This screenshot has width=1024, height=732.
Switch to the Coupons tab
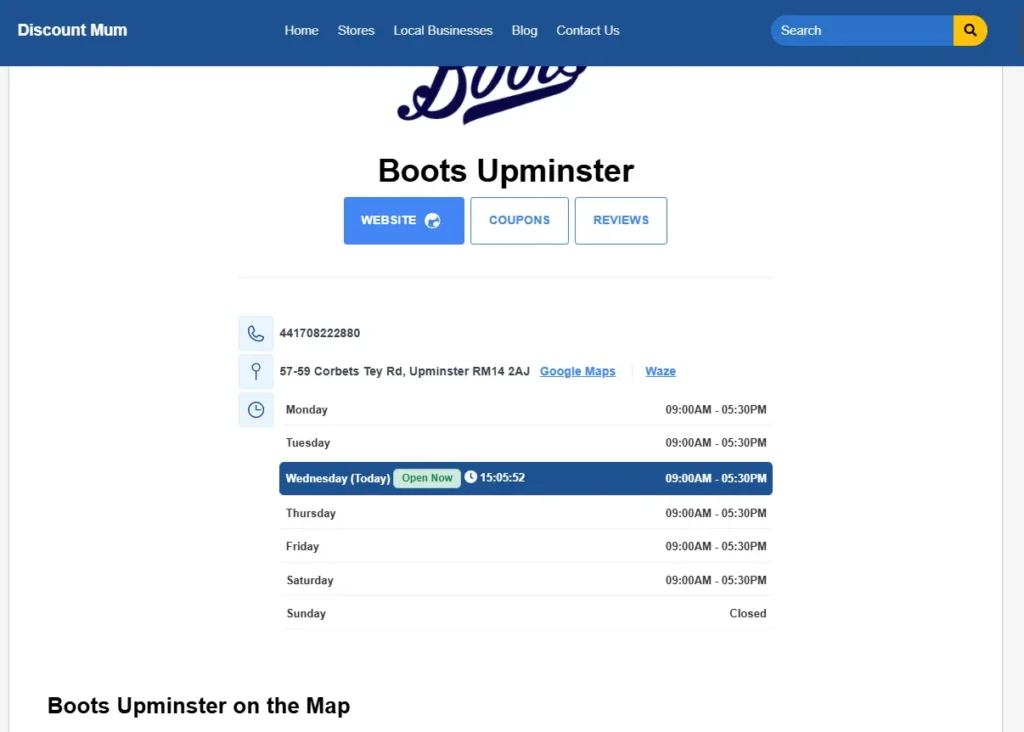point(519,221)
